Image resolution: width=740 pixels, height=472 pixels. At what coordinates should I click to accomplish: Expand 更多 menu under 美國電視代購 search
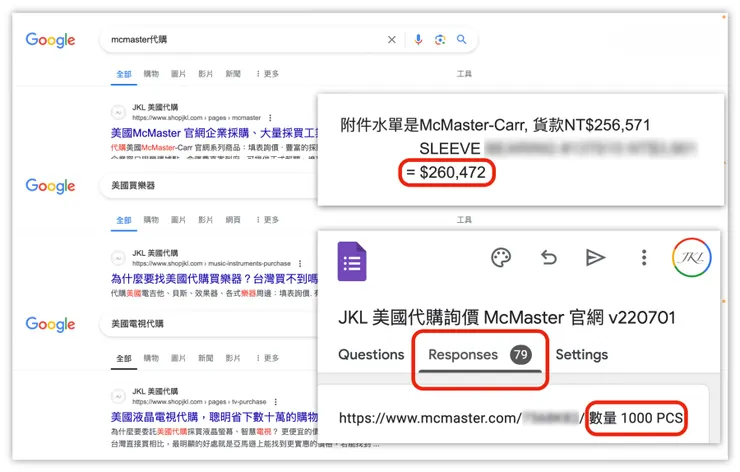click(x=267, y=358)
